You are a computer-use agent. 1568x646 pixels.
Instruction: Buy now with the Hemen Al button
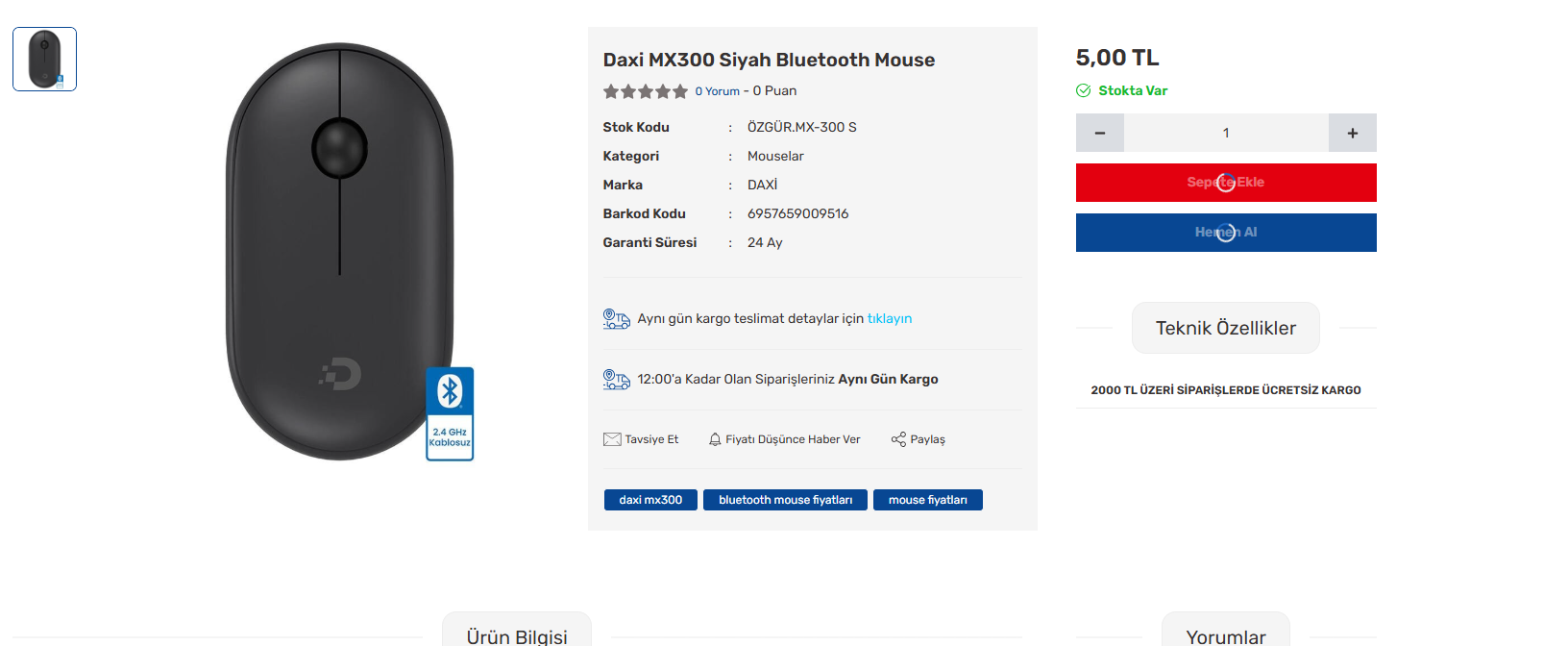[1226, 233]
